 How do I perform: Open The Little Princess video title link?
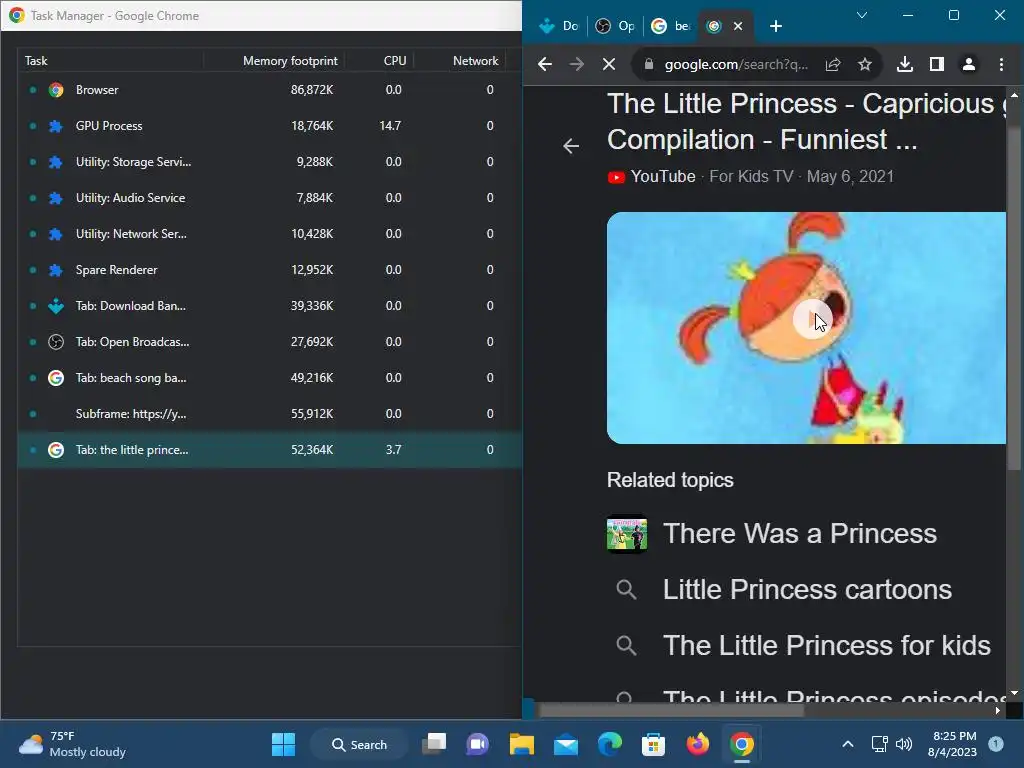[x=806, y=121]
